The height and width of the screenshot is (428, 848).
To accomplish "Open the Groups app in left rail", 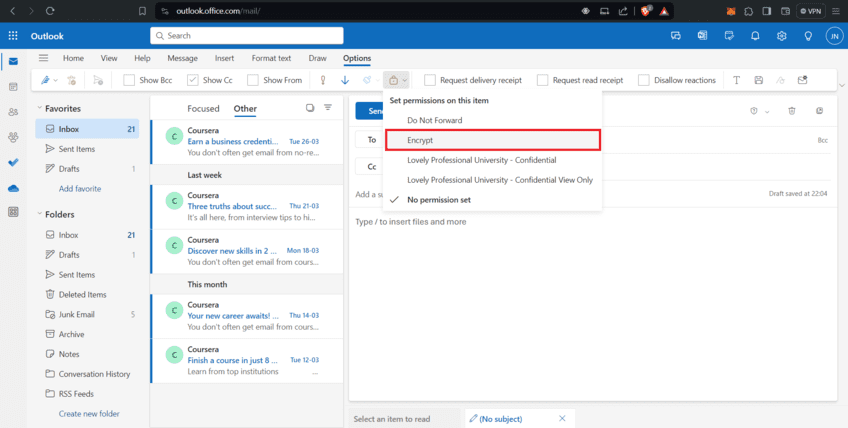I will tap(13, 137).
